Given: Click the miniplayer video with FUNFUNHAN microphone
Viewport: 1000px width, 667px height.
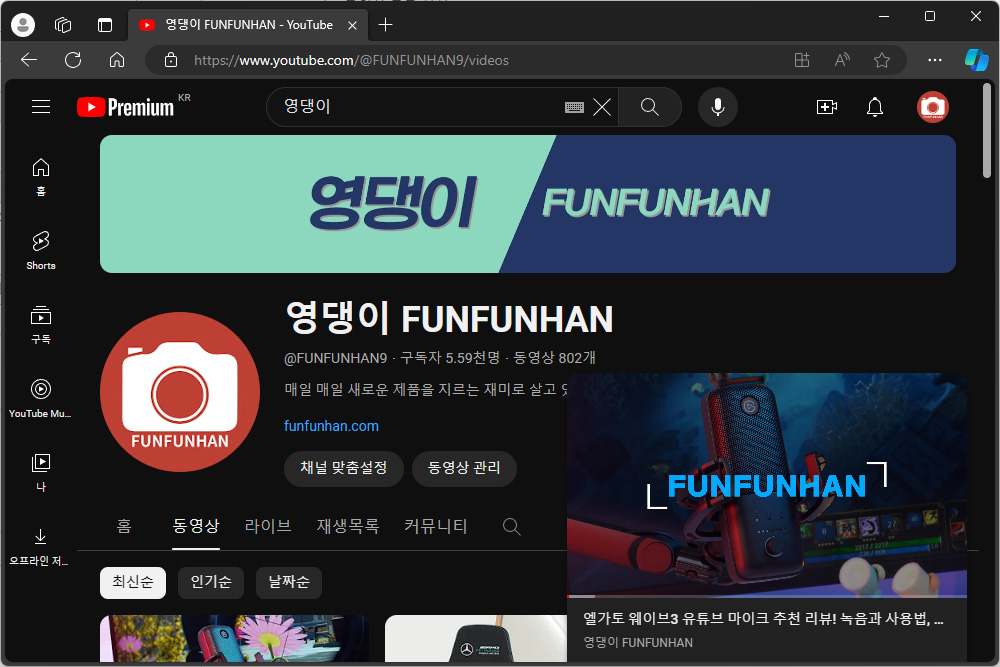Looking at the screenshot, I should coord(767,485).
